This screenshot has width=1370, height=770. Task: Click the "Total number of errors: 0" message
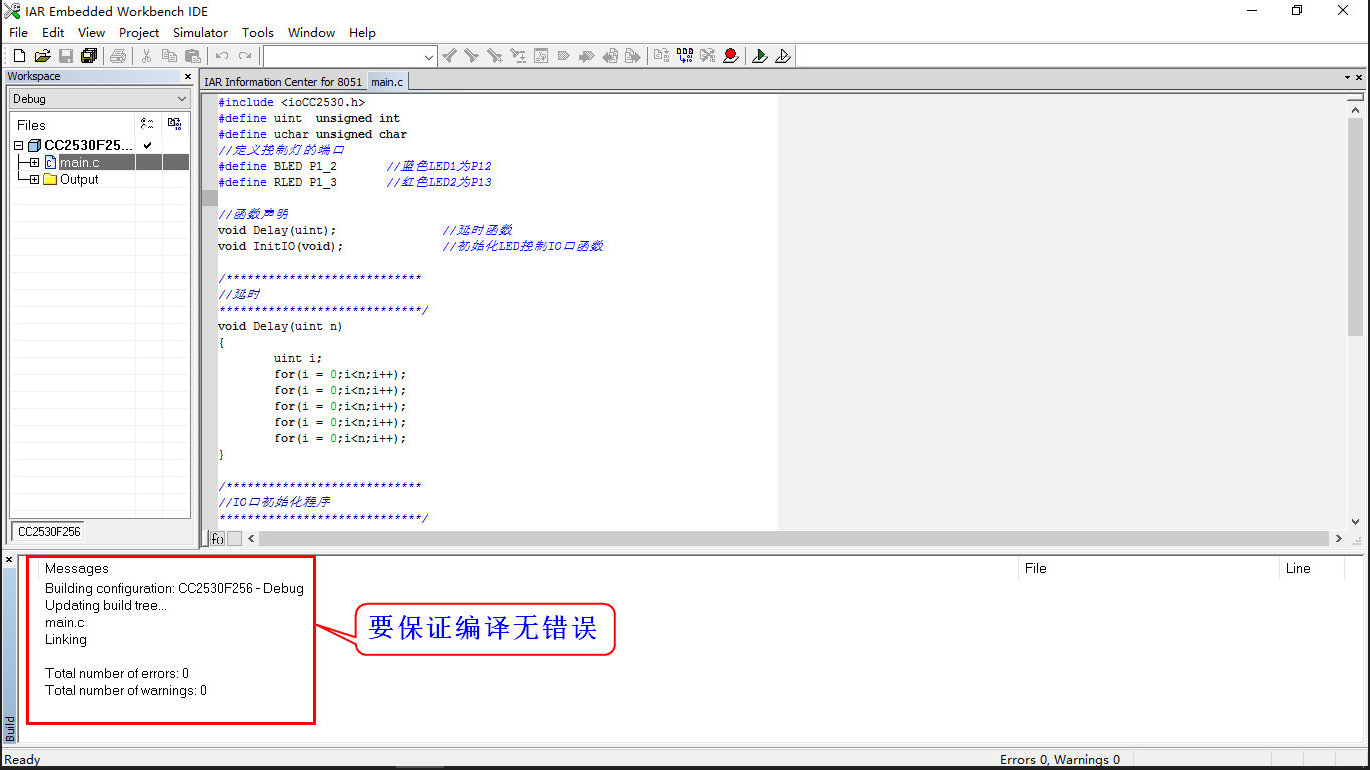(x=117, y=673)
